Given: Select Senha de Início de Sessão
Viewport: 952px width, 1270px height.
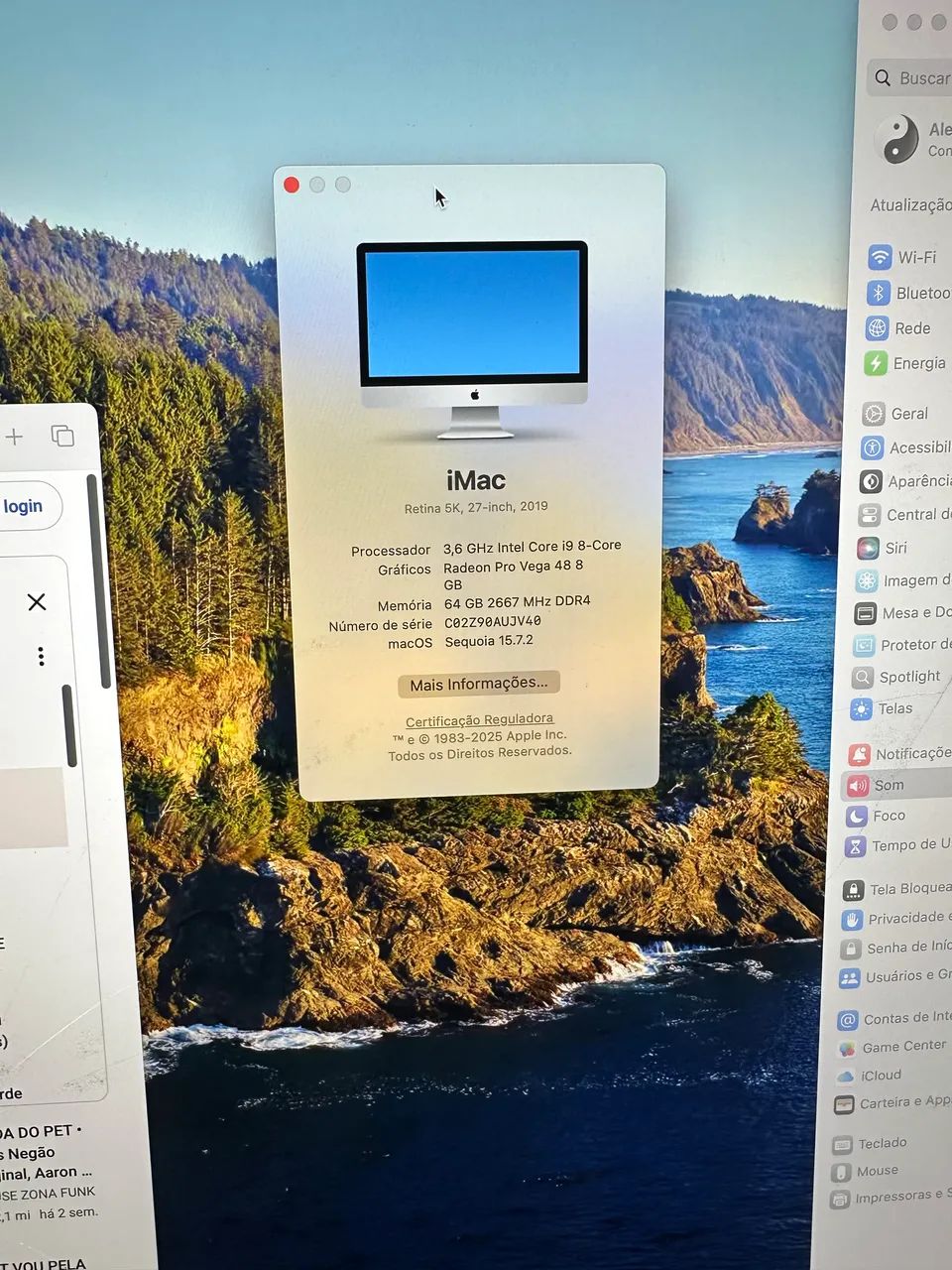Looking at the screenshot, I should tap(894, 948).
